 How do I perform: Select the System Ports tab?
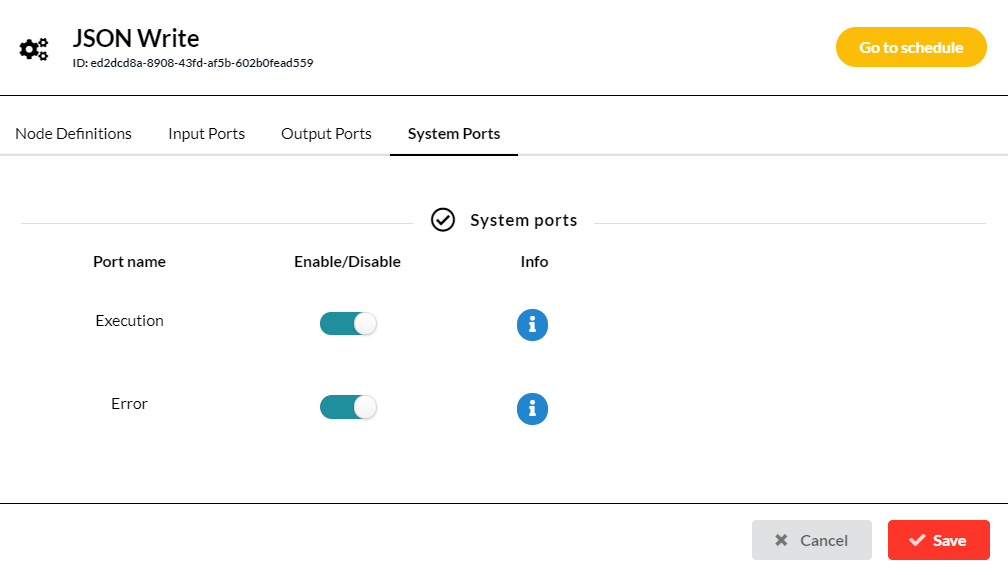coord(454,134)
